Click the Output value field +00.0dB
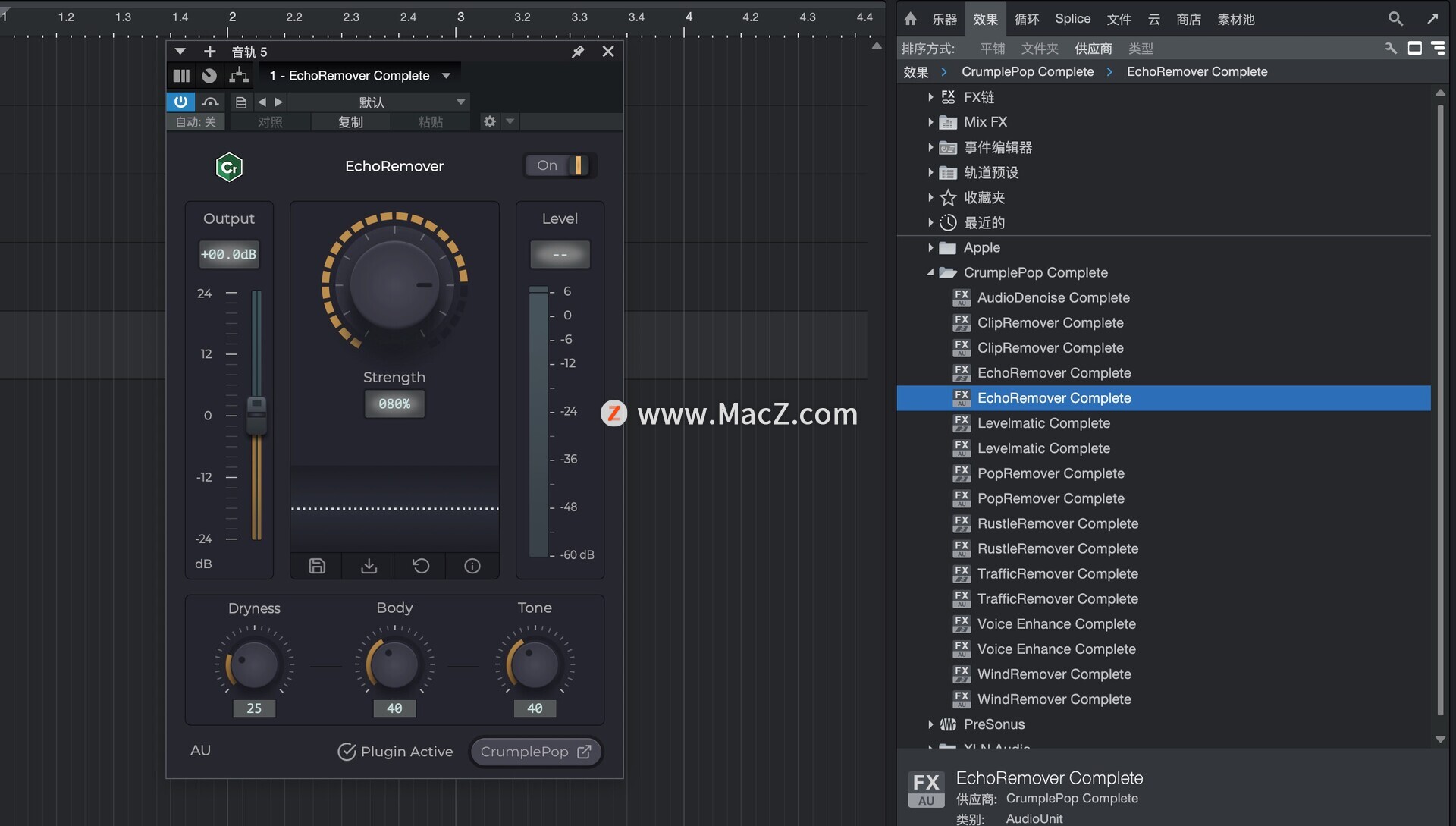The width and height of the screenshot is (1456, 826). pos(229,254)
